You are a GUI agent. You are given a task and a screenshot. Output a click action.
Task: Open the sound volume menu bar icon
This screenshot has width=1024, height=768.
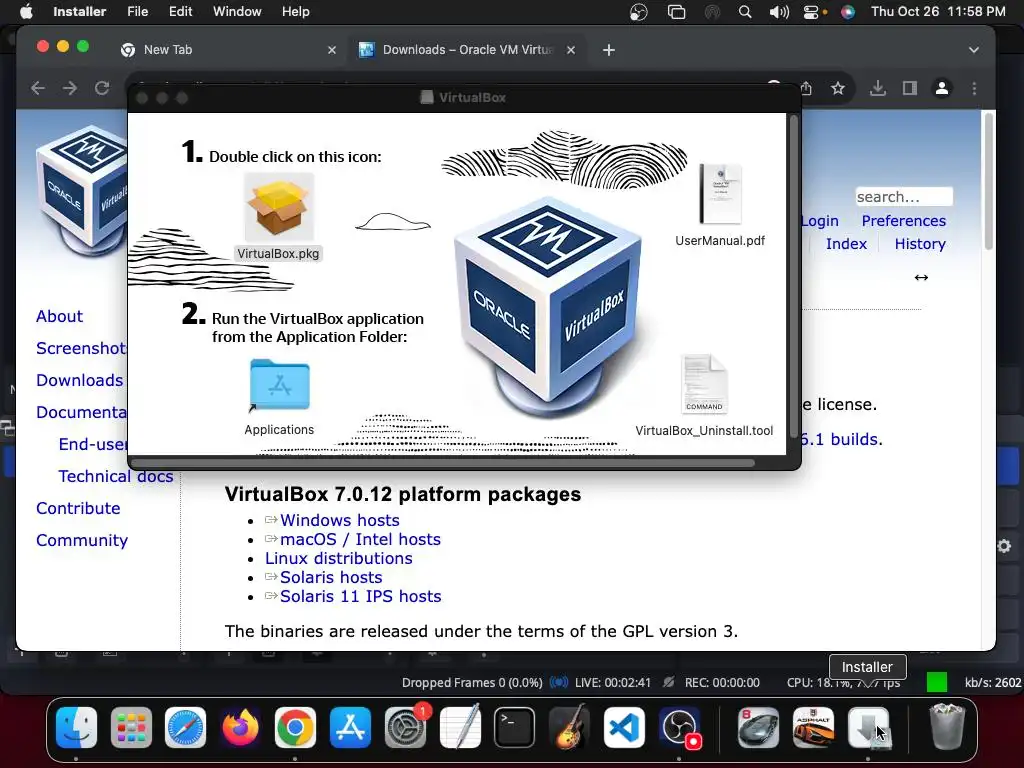(779, 12)
